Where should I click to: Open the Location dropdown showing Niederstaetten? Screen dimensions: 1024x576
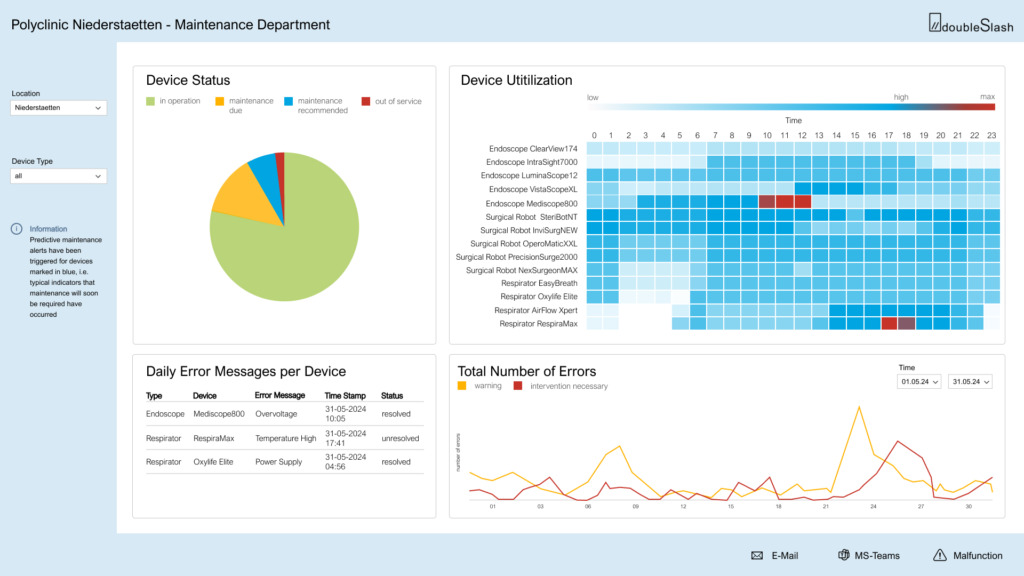pyautogui.click(x=58, y=108)
